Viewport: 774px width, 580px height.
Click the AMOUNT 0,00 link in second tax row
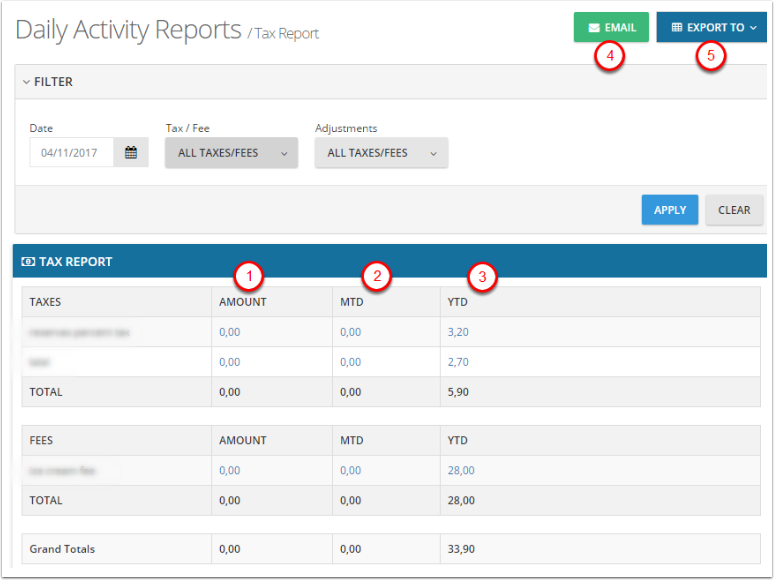pyautogui.click(x=230, y=362)
